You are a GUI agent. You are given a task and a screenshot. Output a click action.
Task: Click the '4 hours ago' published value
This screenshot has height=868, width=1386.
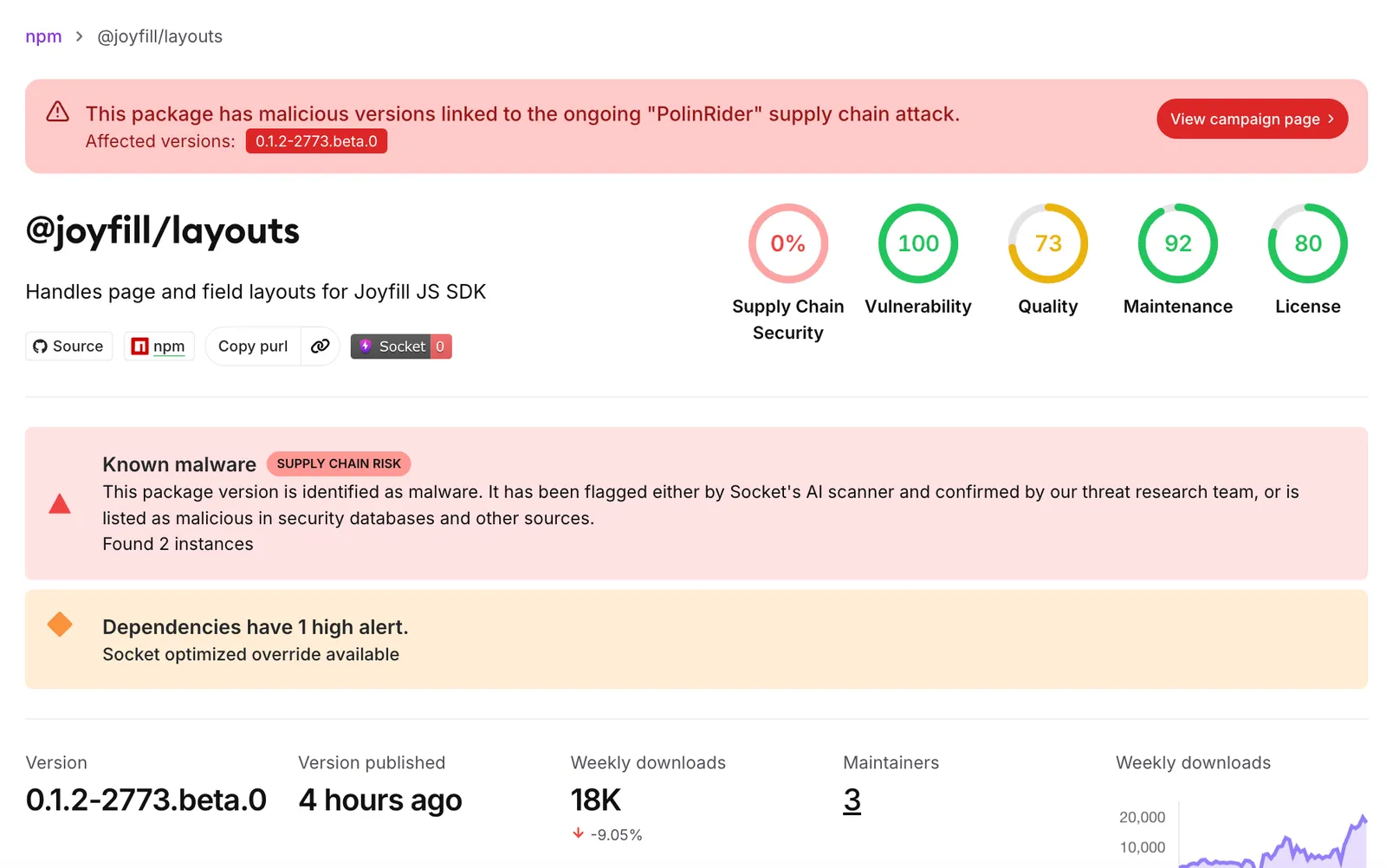pyautogui.click(x=380, y=800)
